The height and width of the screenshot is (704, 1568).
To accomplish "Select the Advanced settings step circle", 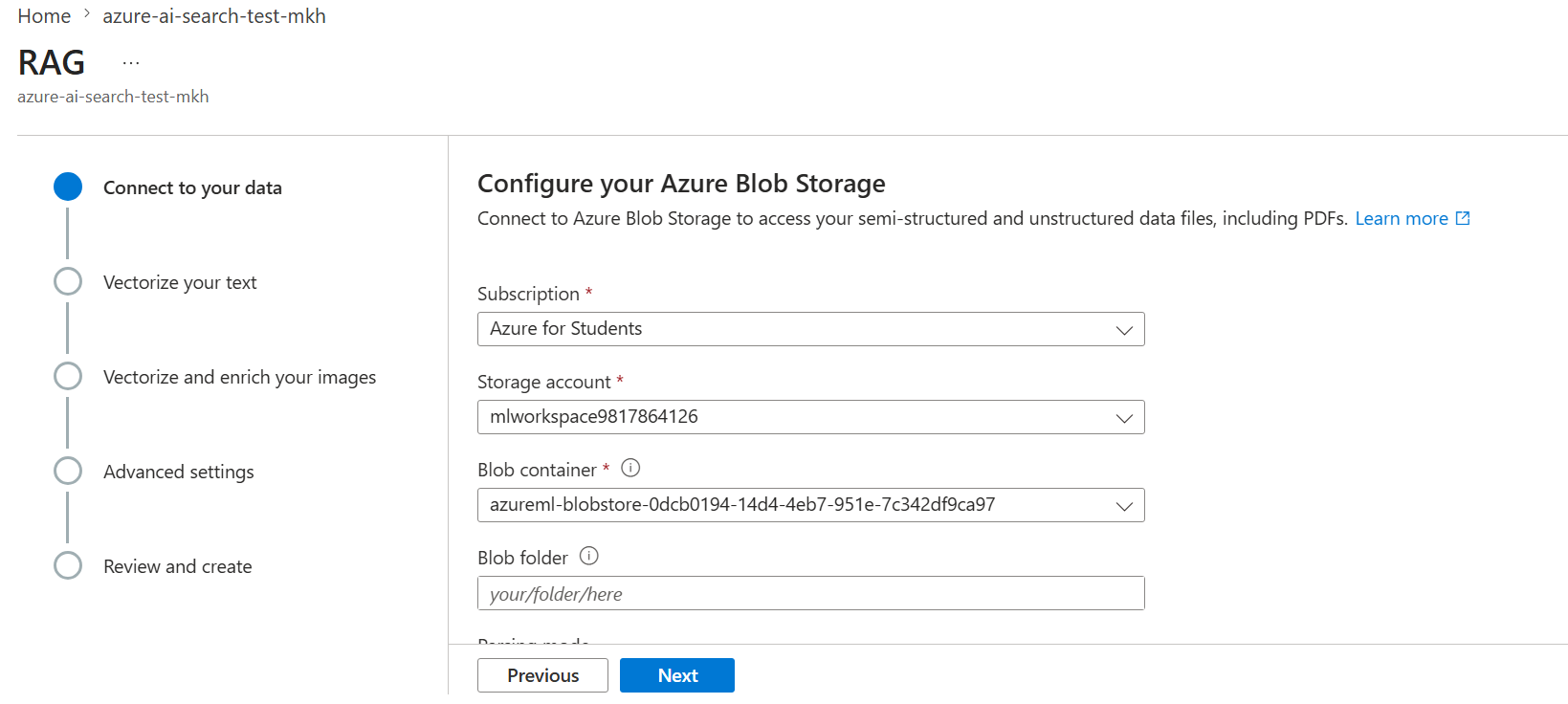I will [68, 471].
